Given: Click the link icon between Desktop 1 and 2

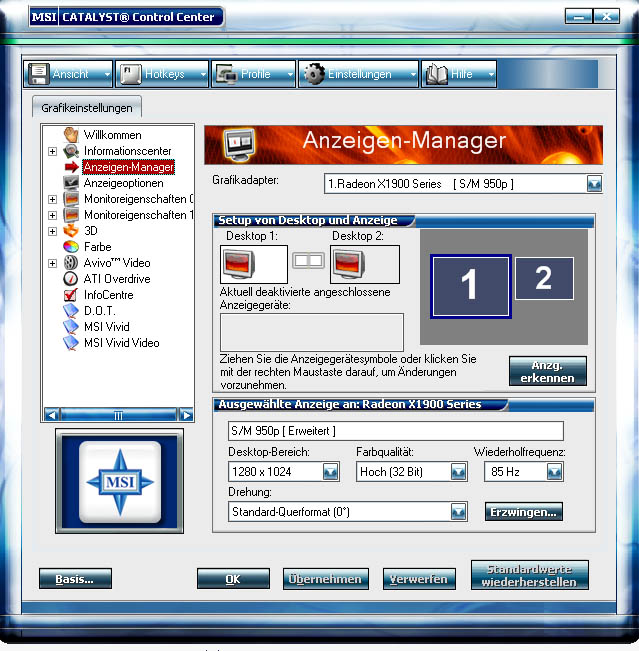Looking at the screenshot, I should [308, 261].
